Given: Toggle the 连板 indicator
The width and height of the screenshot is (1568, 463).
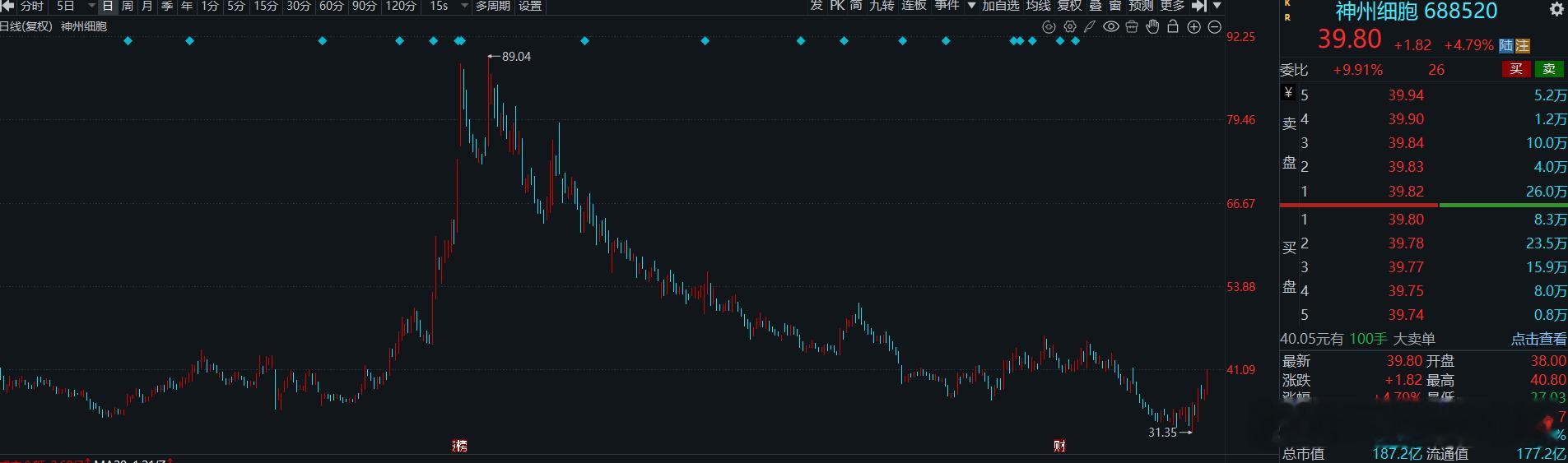Looking at the screenshot, I should [914, 6].
